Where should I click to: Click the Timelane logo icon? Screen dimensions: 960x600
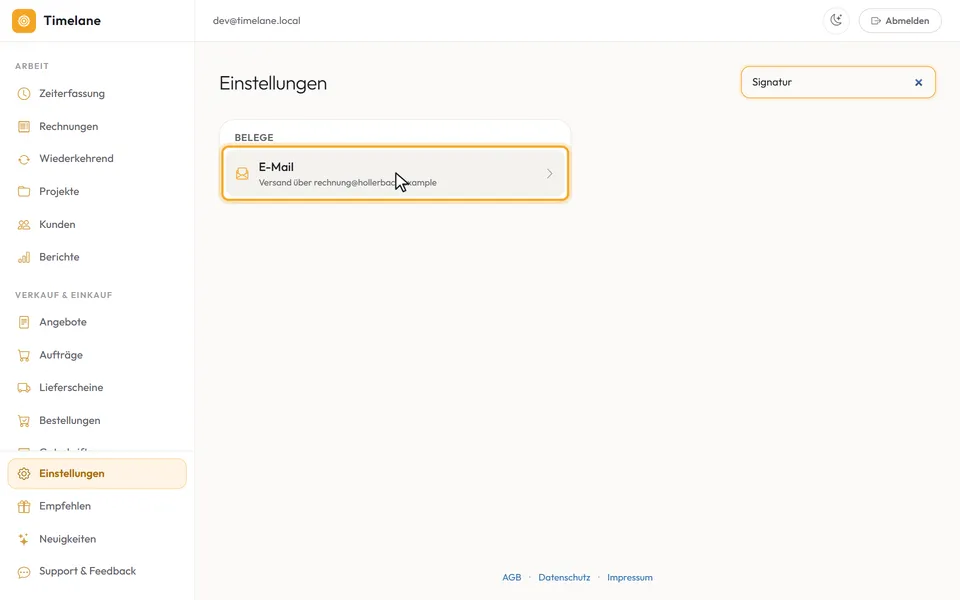(x=24, y=21)
